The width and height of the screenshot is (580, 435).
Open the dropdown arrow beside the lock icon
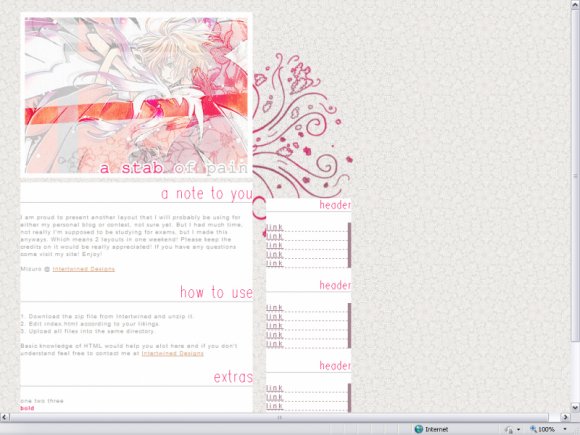coord(519,429)
